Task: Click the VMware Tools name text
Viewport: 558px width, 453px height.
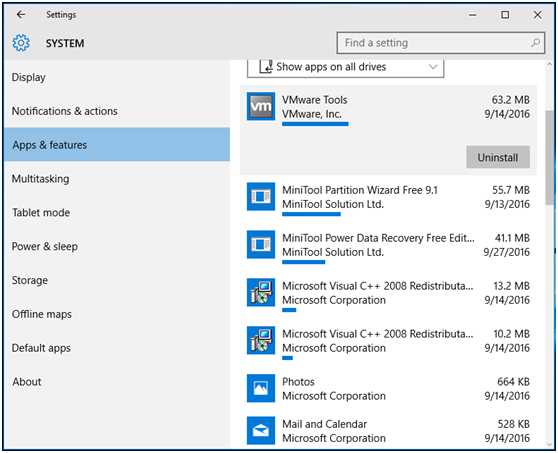Action: pyautogui.click(x=315, y=100)
